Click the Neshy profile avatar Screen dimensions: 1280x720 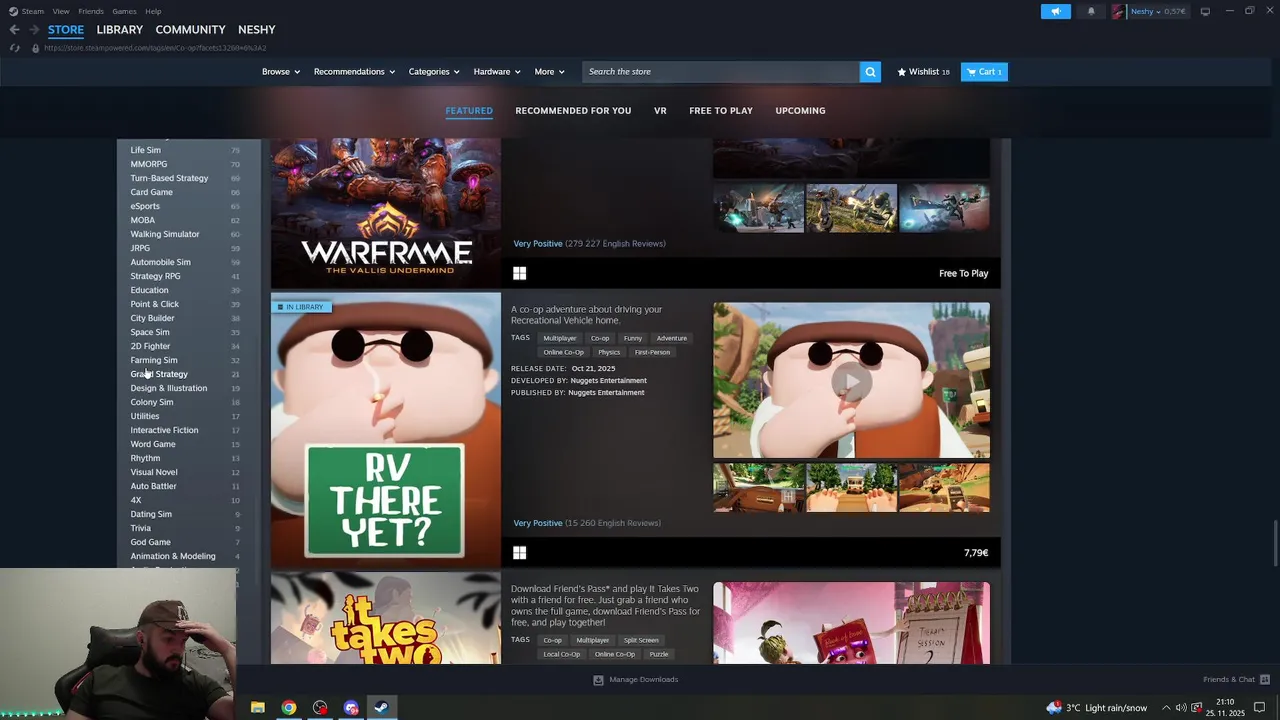(x=1118, y=11)
